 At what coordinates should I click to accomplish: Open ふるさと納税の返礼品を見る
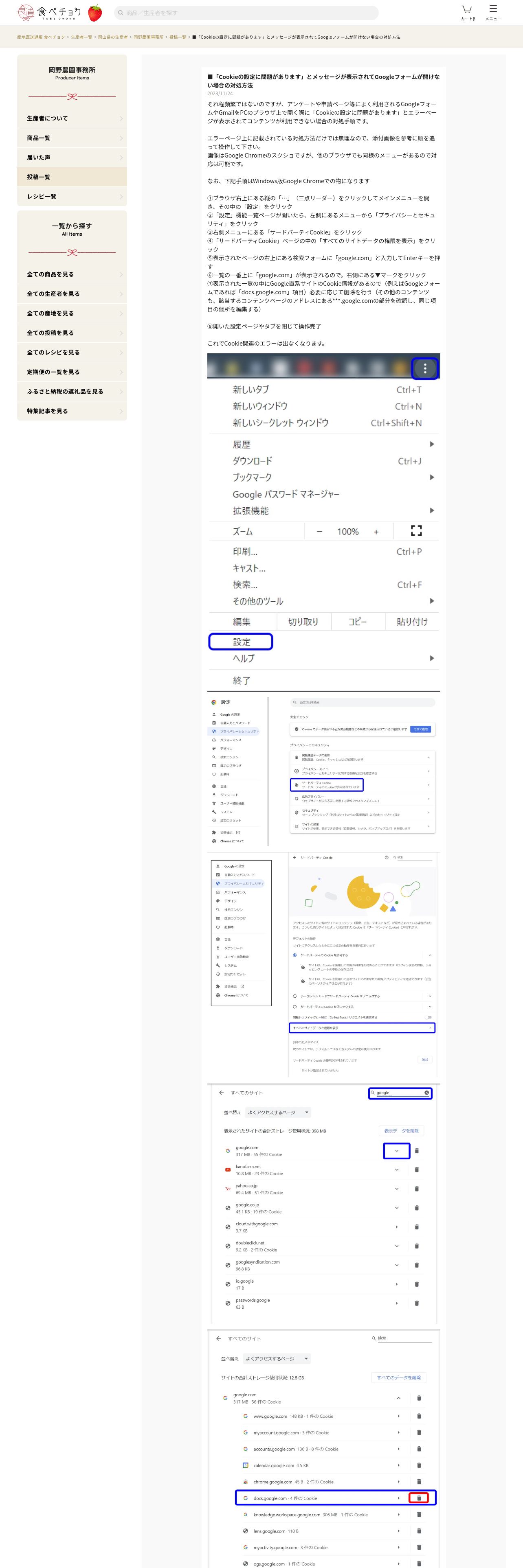(72, 392)
